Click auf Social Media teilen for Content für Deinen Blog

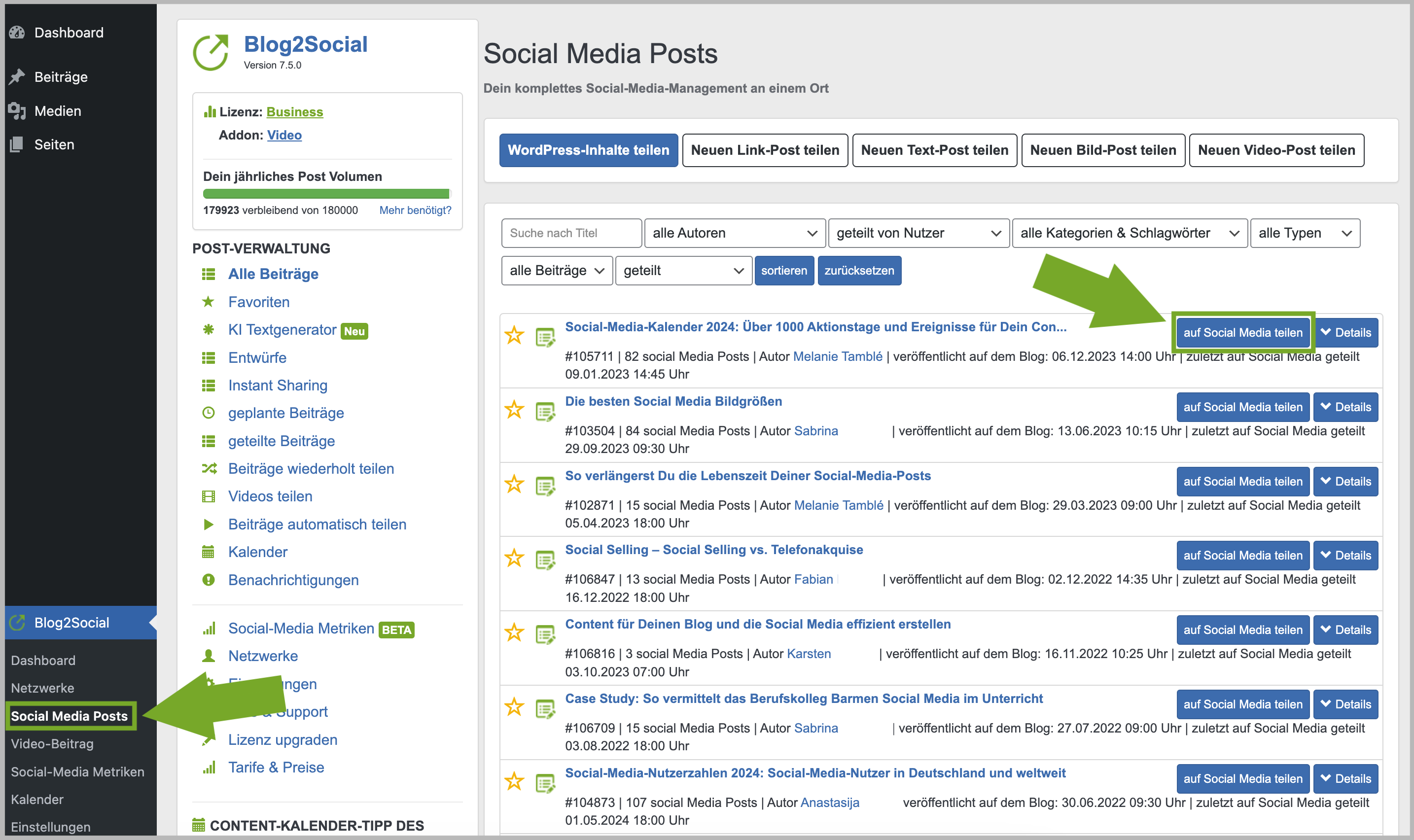[1242, 630]
